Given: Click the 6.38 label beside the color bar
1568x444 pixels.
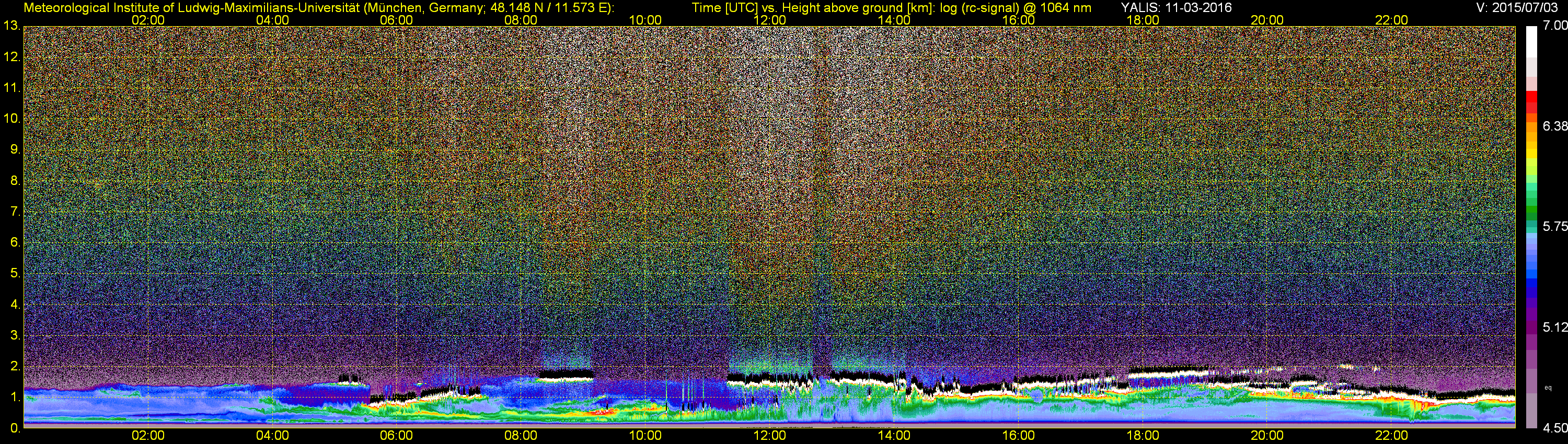Looking at the screenshot, I should (1554, 126).
